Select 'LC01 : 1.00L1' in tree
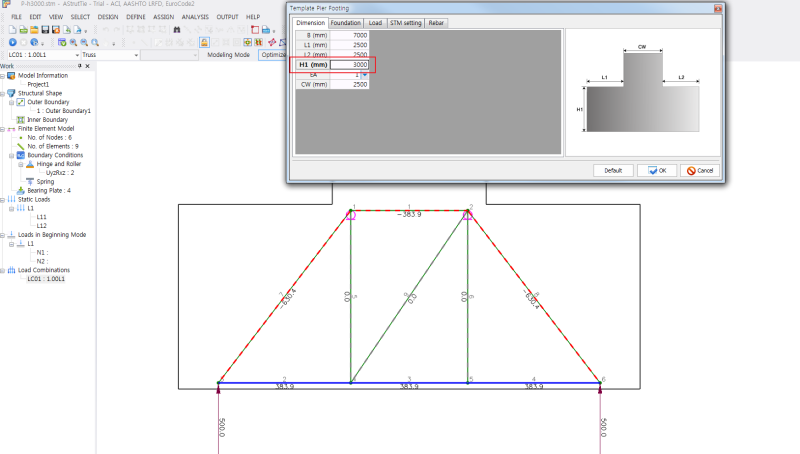Viewport: 800px width, 454px height. tap(46, 279)
